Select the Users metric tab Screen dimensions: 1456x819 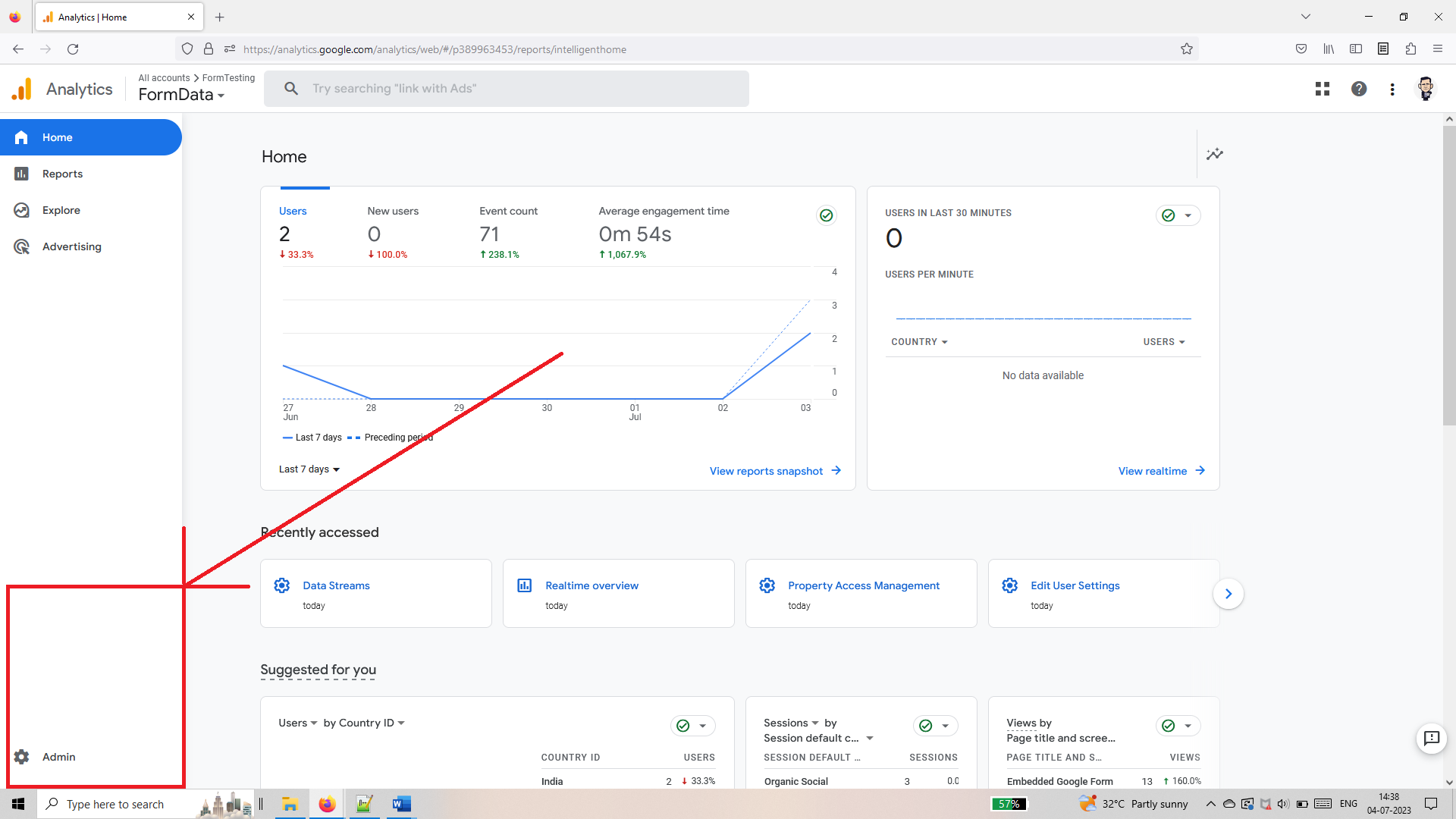tap(296, 232)
